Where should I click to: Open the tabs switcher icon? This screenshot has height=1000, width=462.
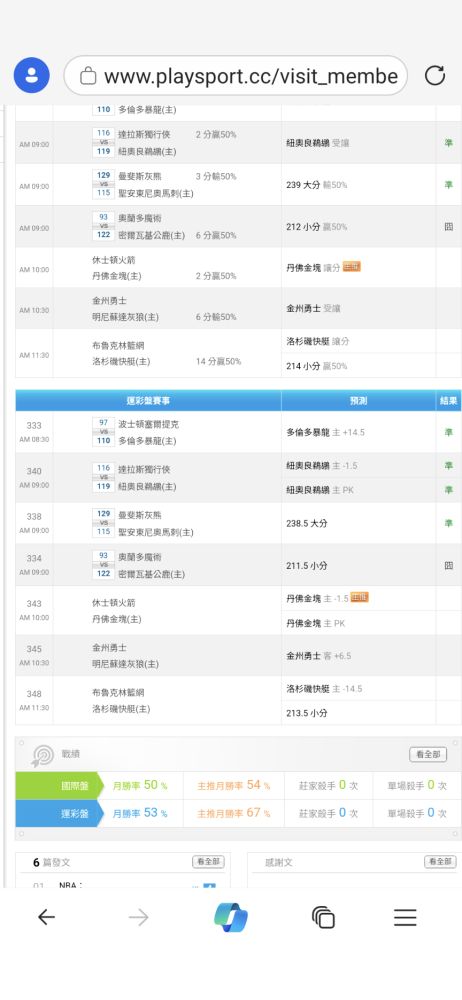pos(324,918)
